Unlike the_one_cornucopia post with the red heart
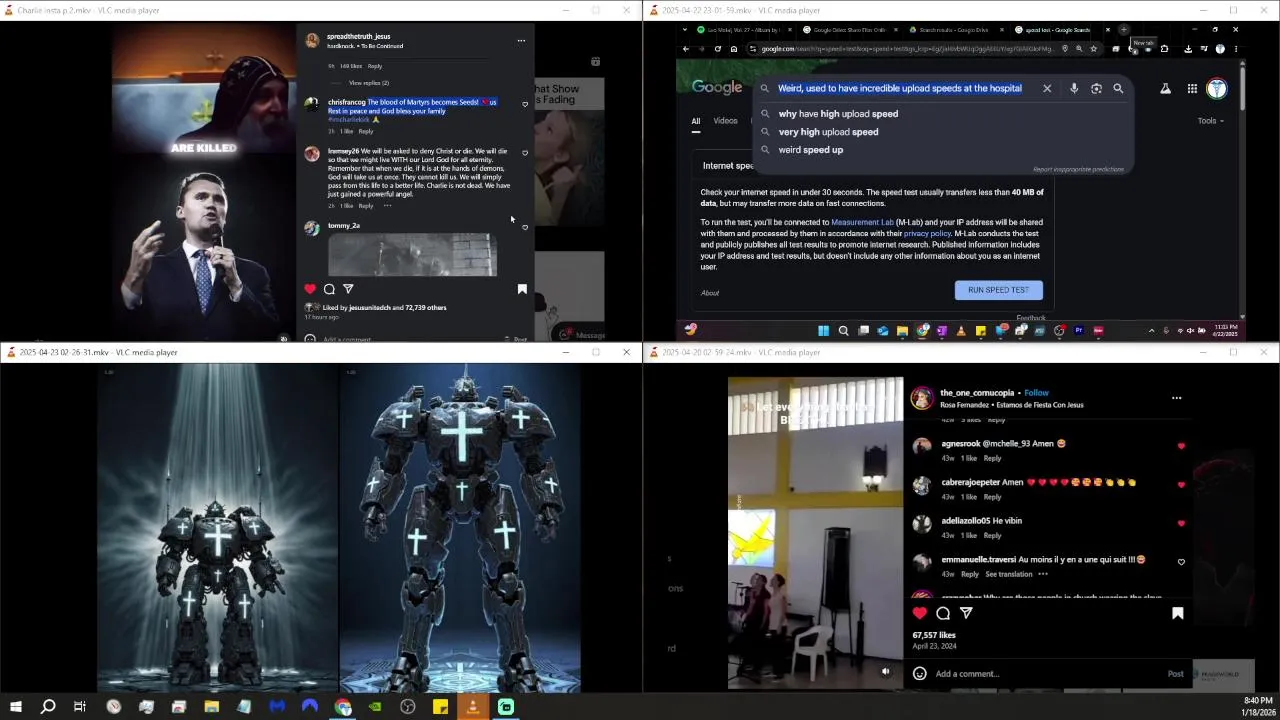The width and height of the screenshot is (1280, 720). point(920,613)
